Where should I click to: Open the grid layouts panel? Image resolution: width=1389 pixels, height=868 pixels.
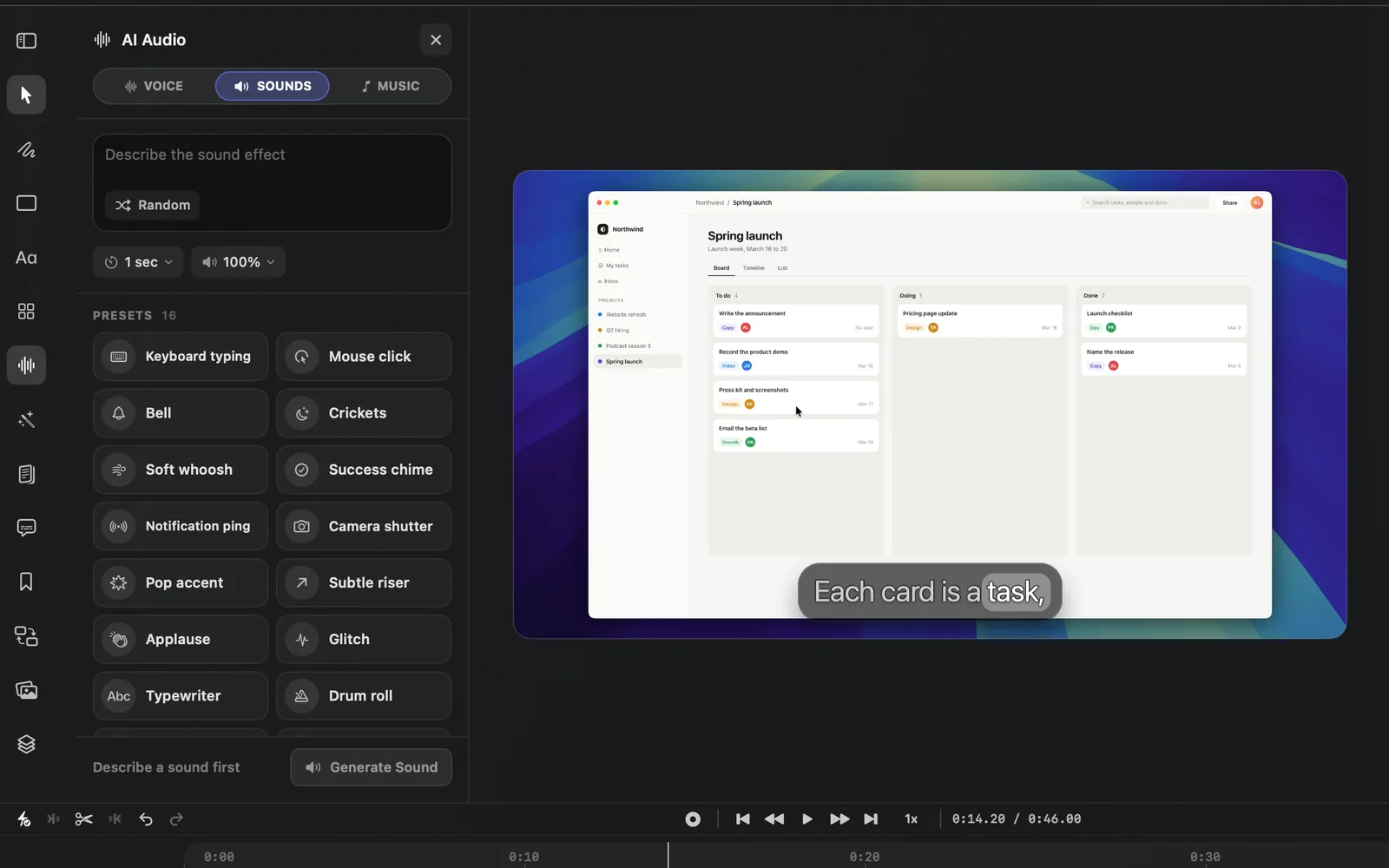[26, 312]
